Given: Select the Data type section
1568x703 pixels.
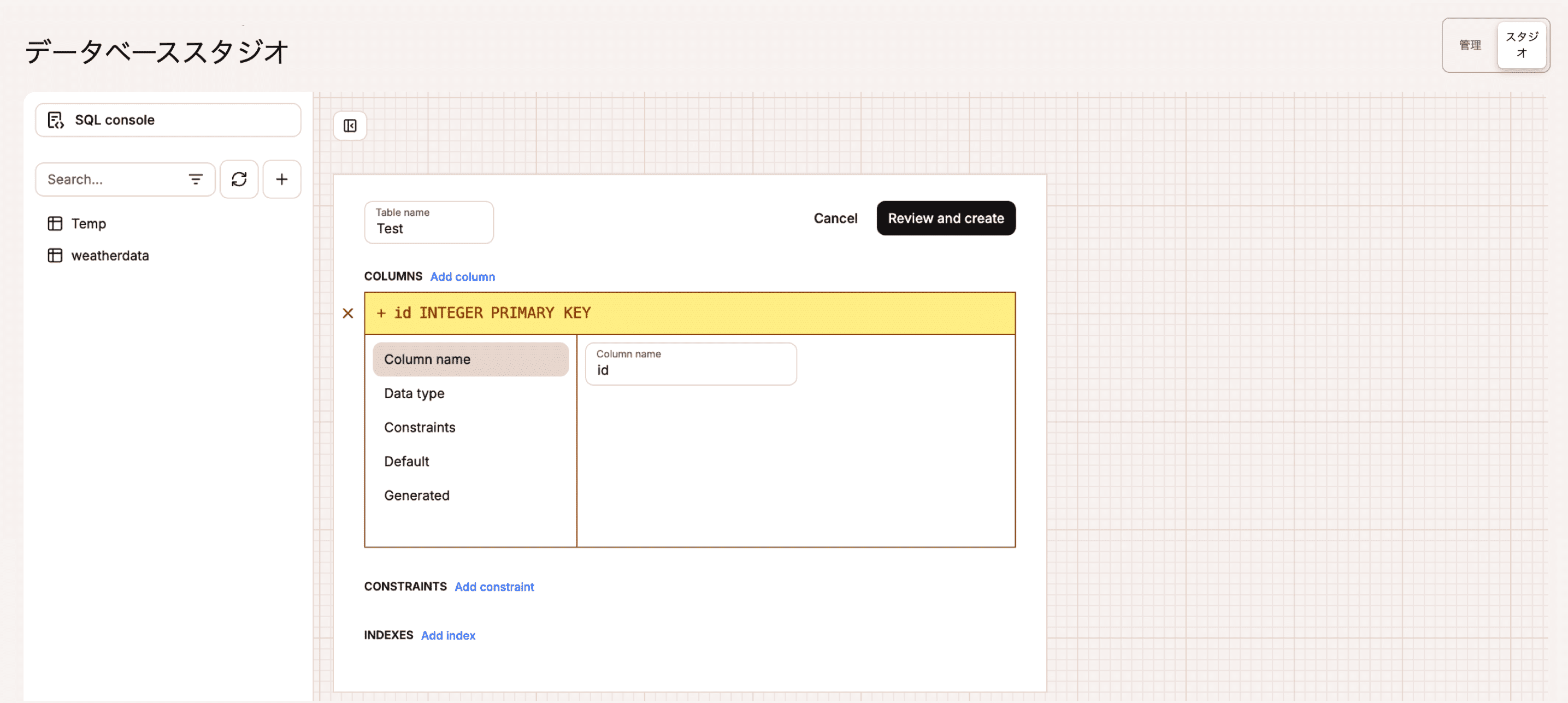Looking at the screenshot, I should (x=414, y=393).
